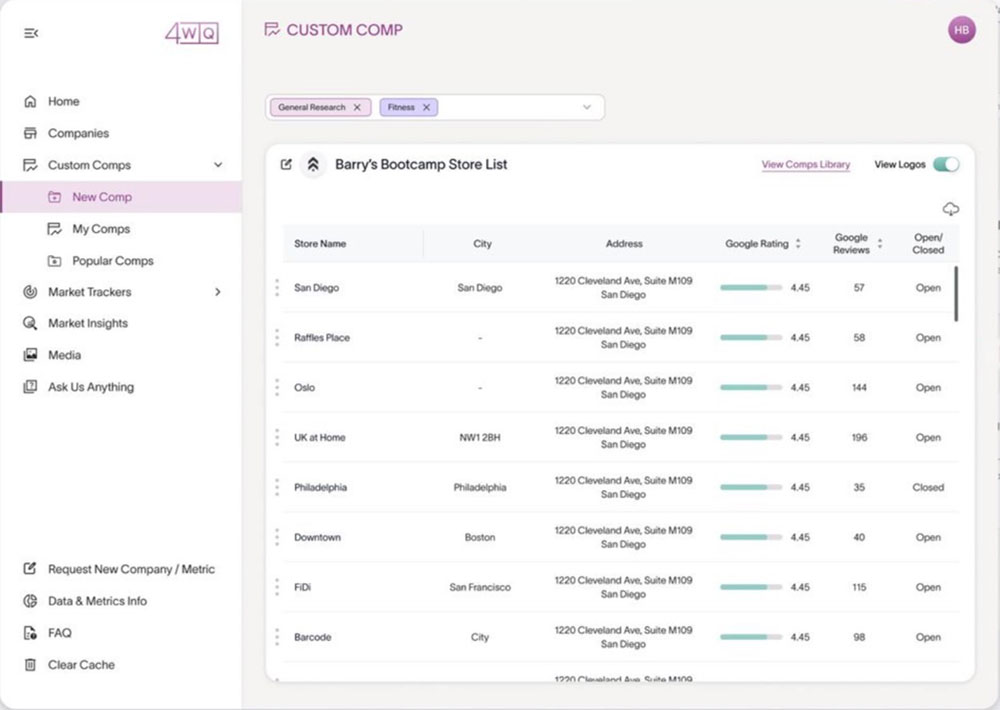Click the My Comps icon
Screen dimensions: 1000x710
(x=54, y=229)
